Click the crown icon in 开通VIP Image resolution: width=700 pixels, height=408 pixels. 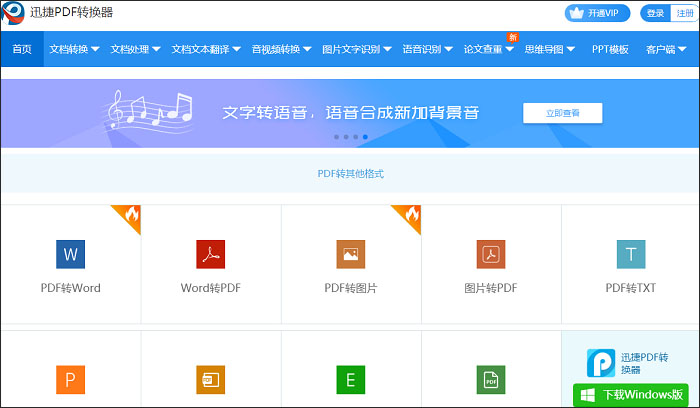(x=577, y=13)
